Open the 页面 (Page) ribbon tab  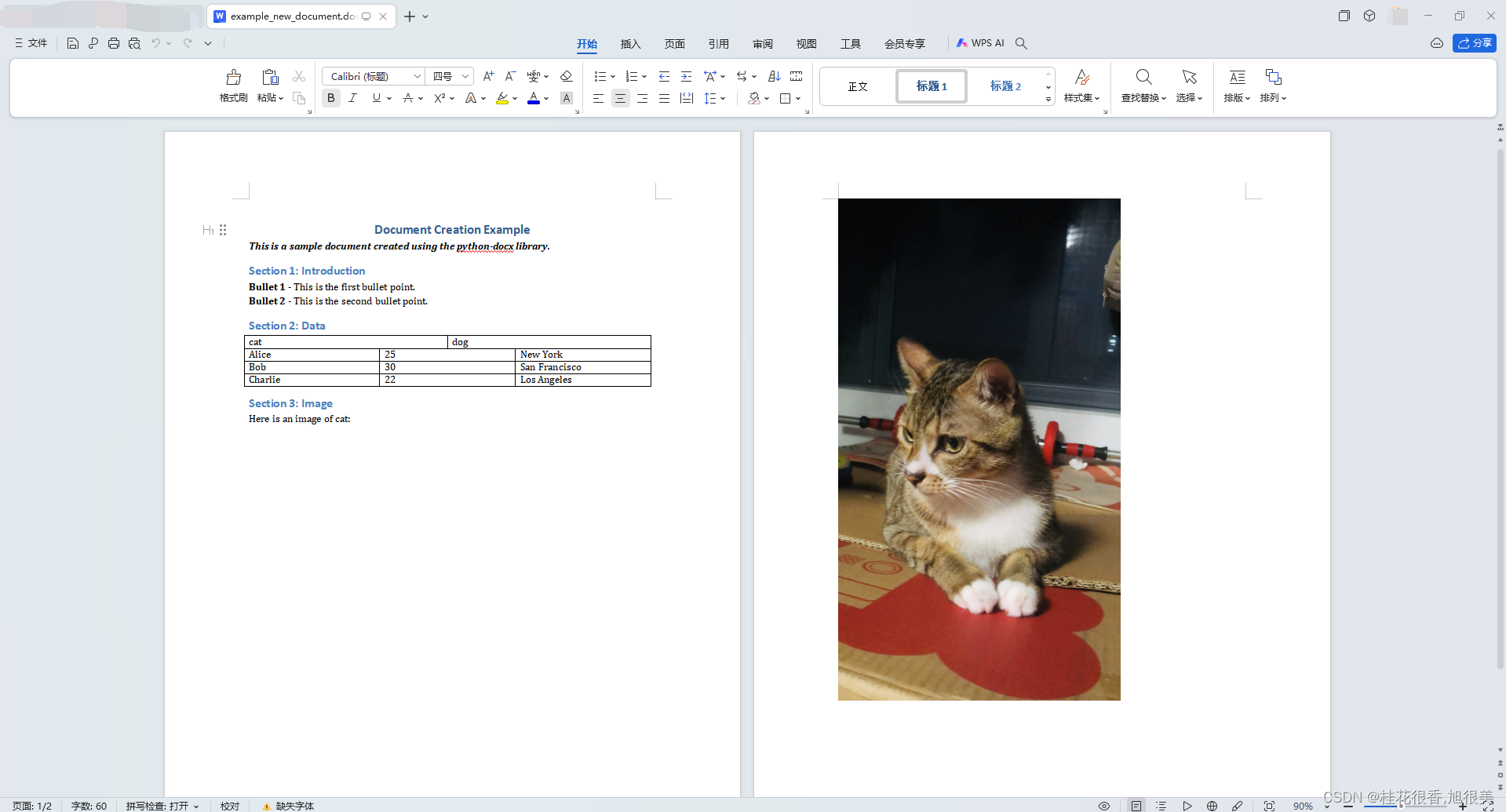[x=675, y=44]
